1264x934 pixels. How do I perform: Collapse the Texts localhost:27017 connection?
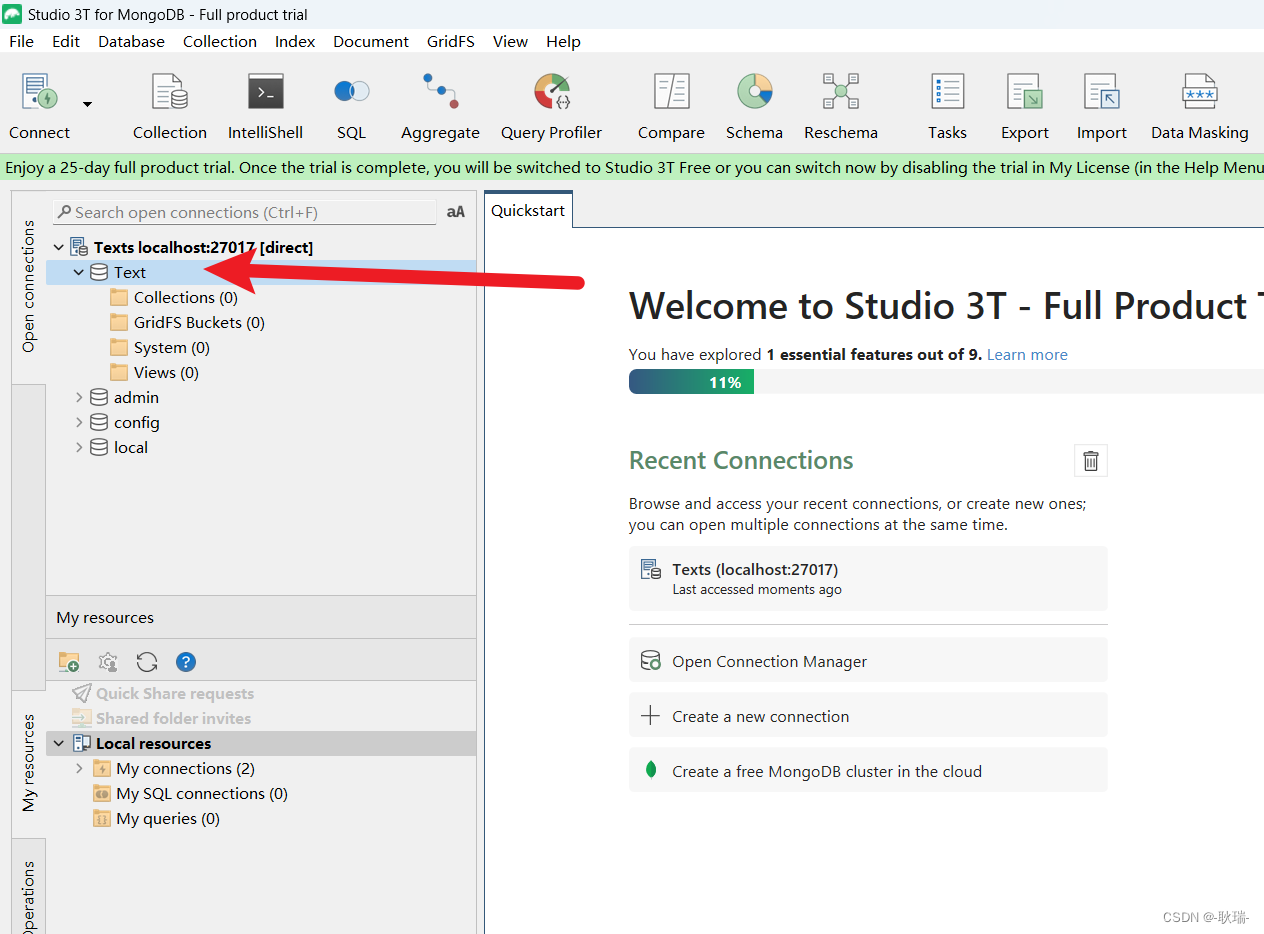click(59, 247)
